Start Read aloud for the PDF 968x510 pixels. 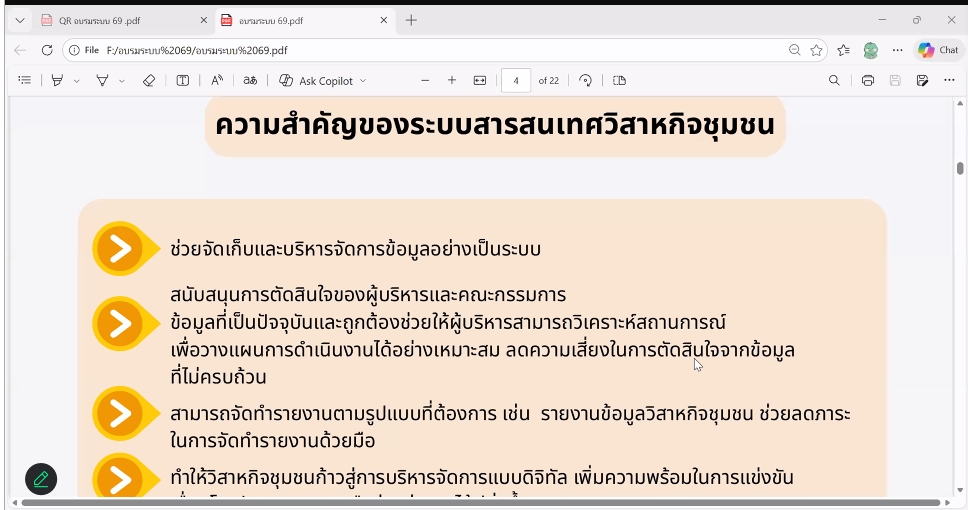tap(217, 80)
